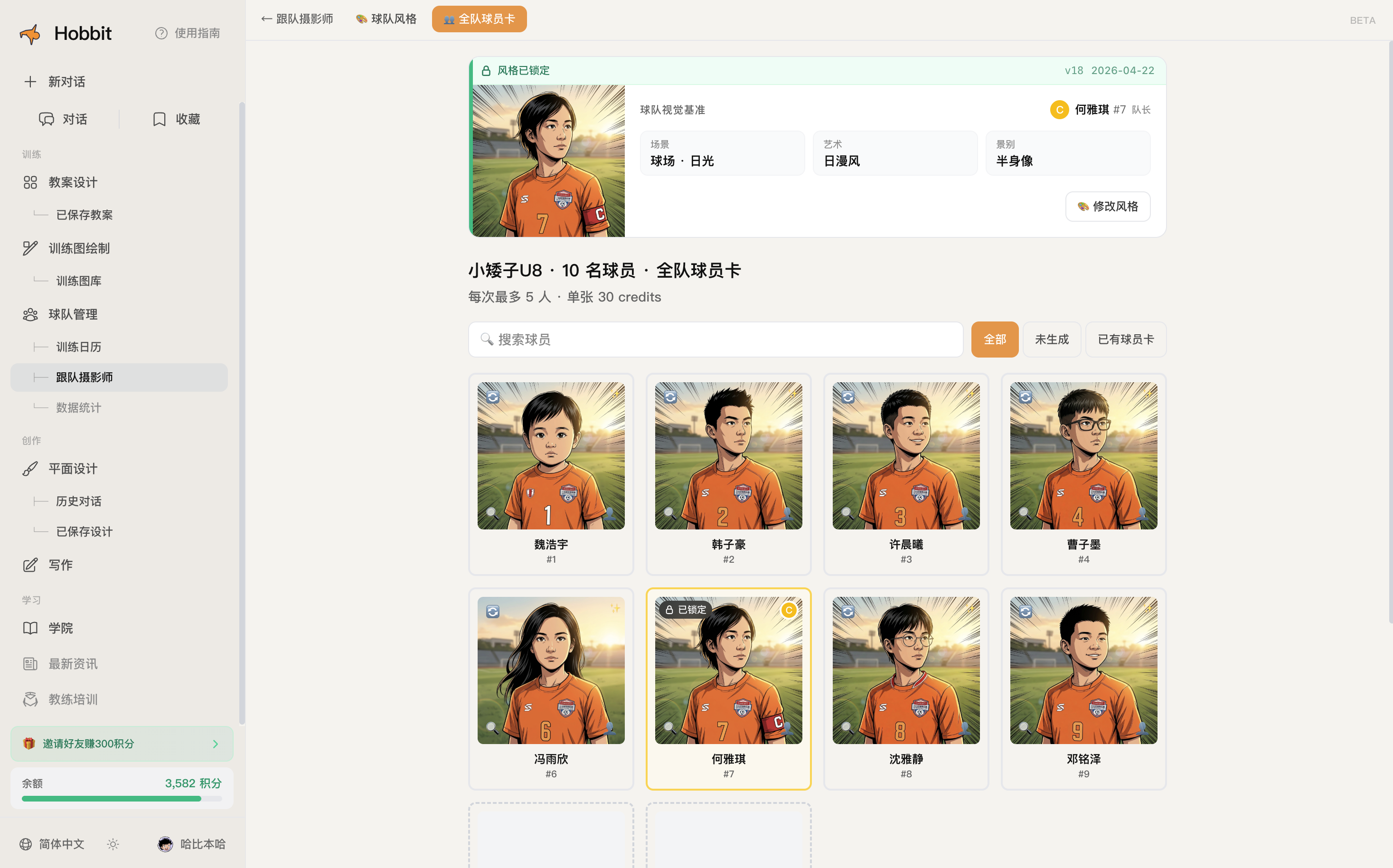1393x868 pixels.
Task: Click the 搜索球员 search field
Action: pos(715,340)
